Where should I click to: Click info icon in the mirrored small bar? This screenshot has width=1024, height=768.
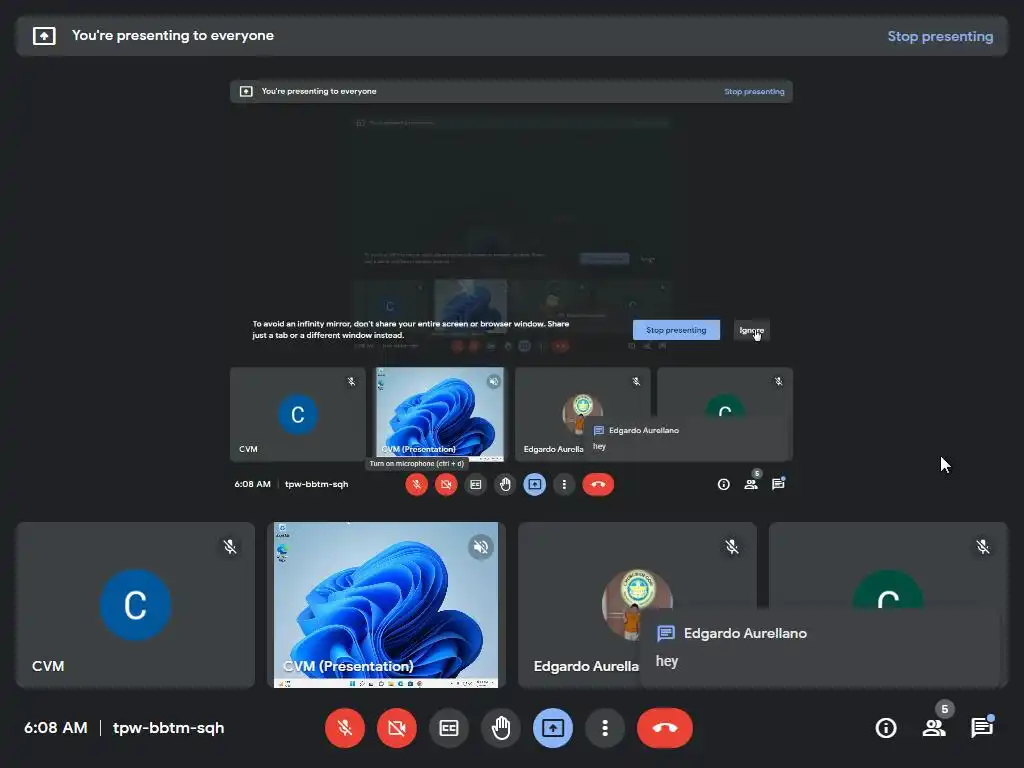click(x=724, y=485)
